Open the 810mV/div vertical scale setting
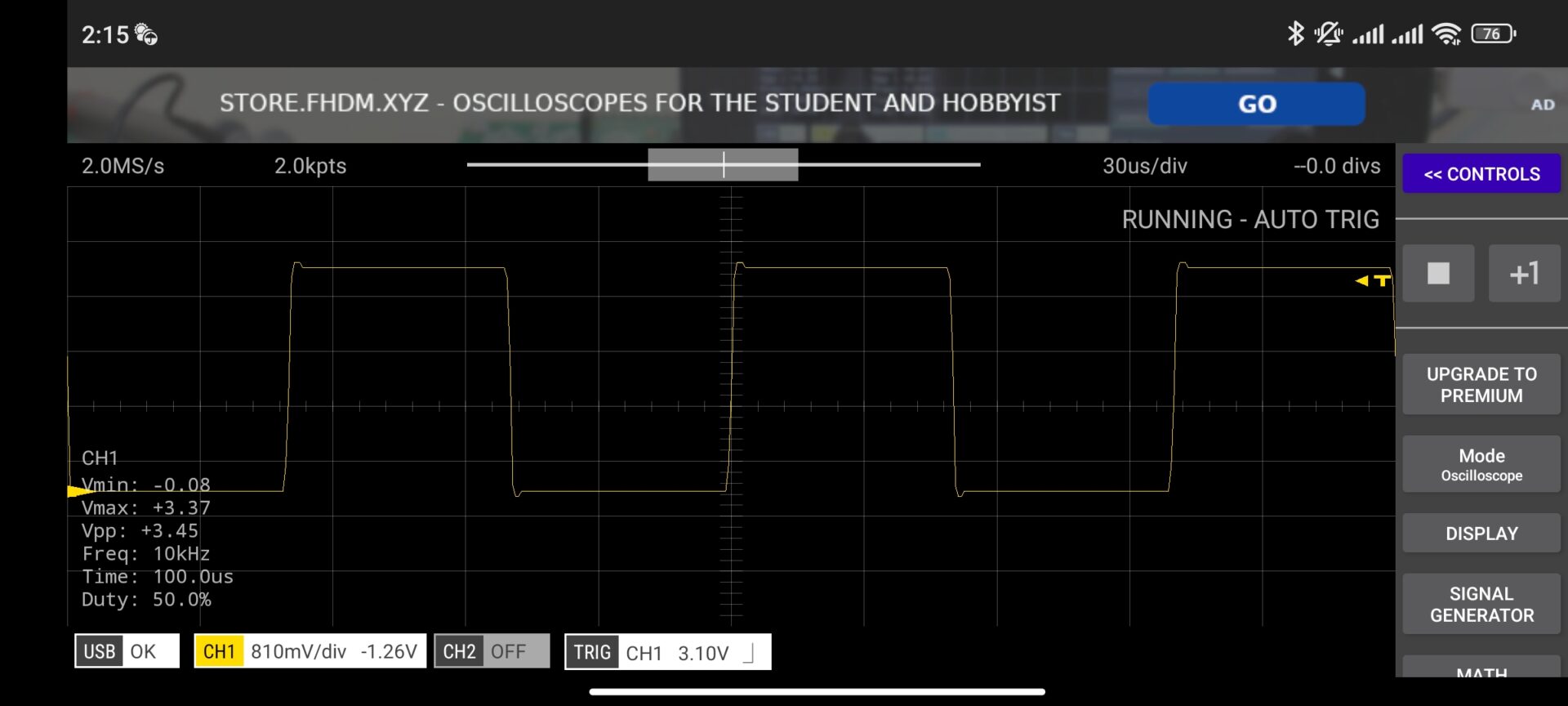 [299, 651]
